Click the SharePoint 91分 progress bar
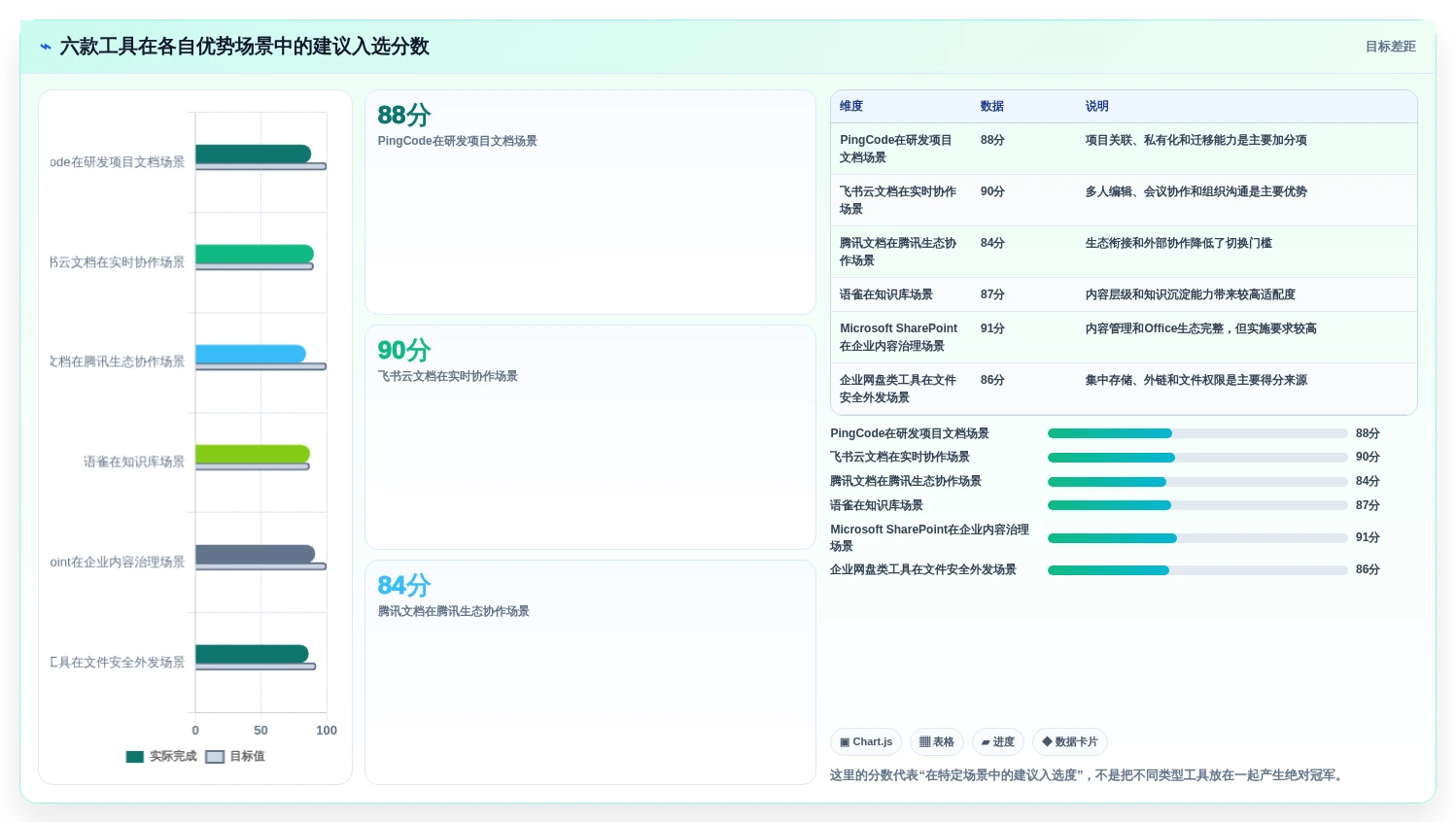The height and width of the screenshot is (822, 1456). pyautogui.click(x=1197, y=537)
